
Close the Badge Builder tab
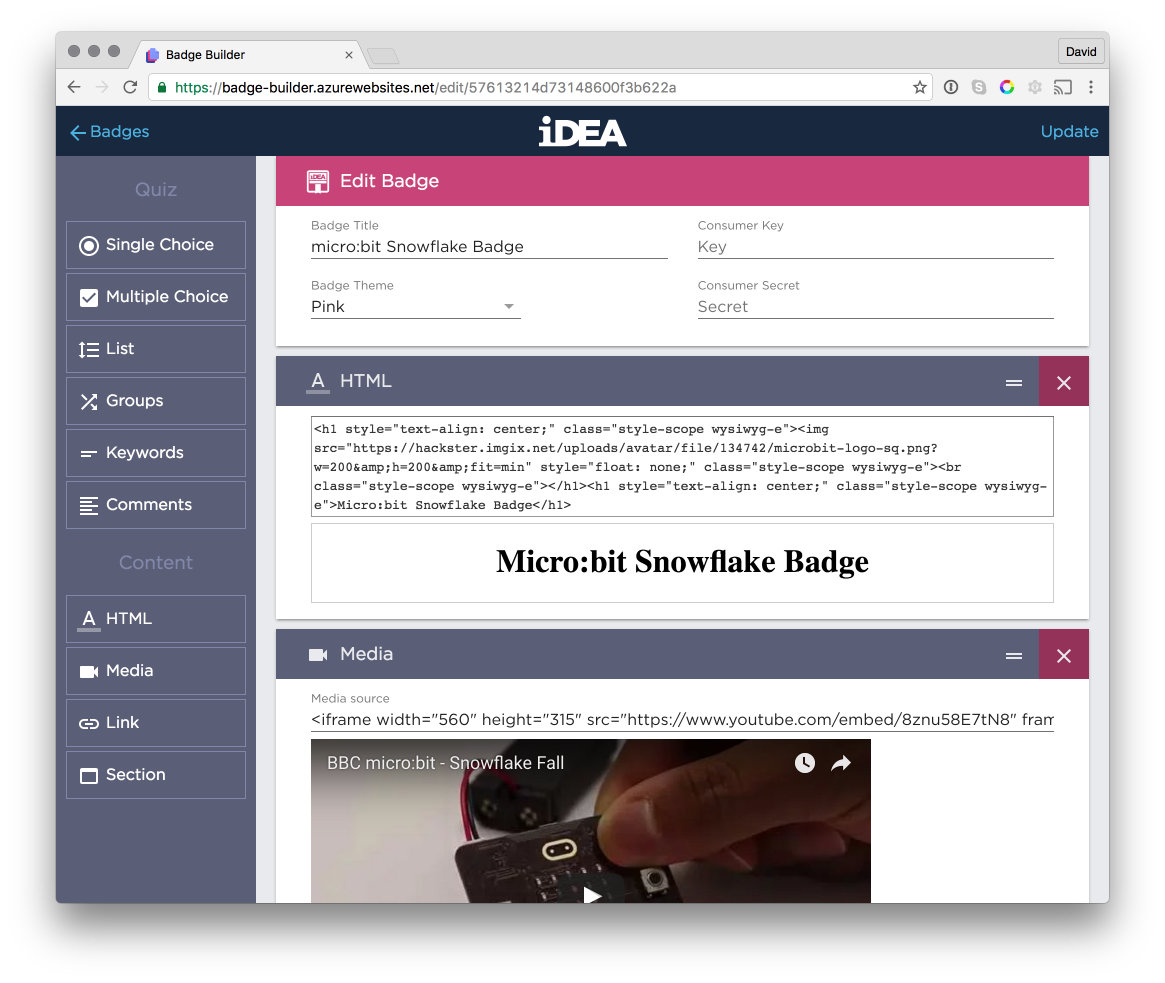click(348, 55)
